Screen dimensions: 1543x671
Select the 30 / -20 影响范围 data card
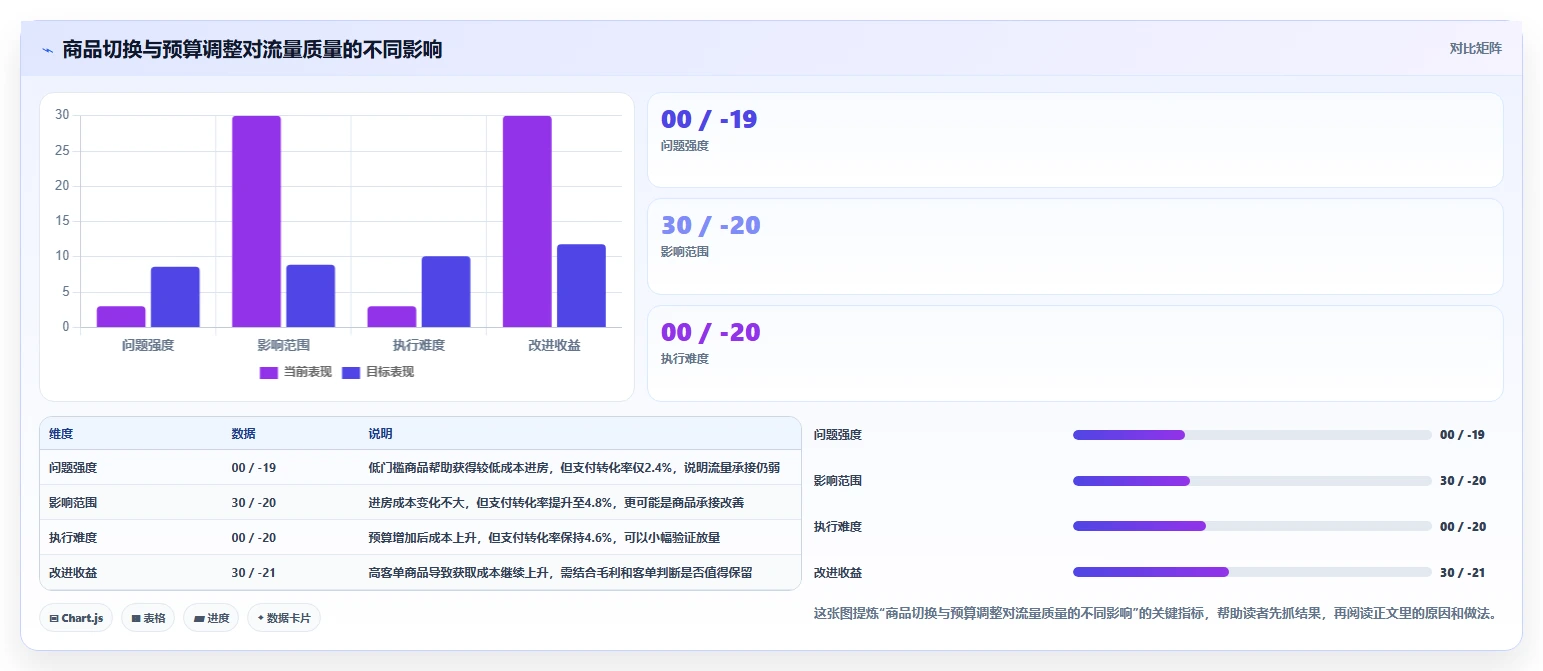(x=1075, y=247)
